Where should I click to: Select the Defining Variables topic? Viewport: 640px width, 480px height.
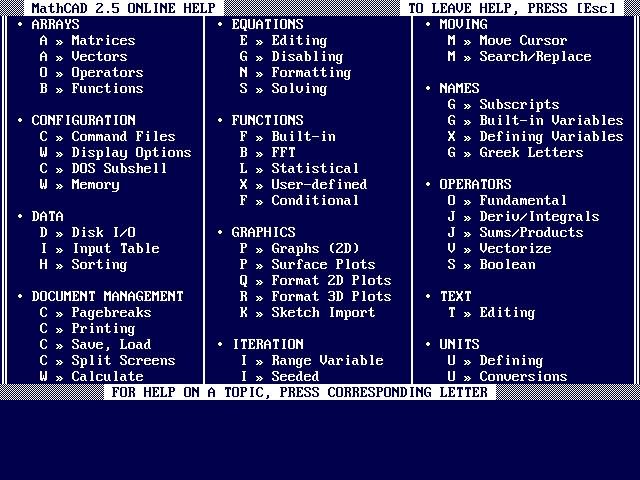(x=551, y=136)
